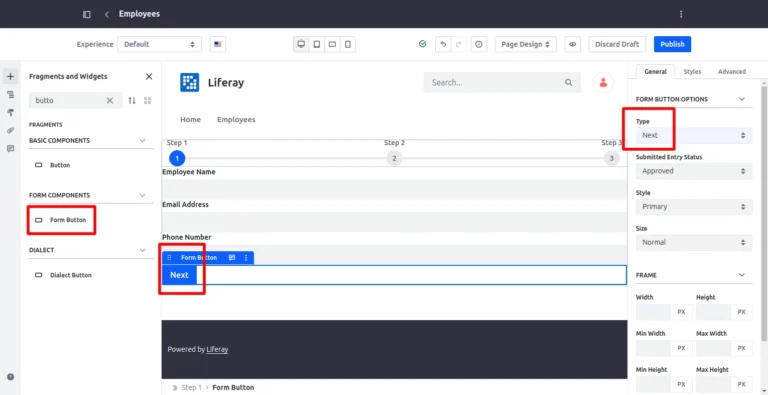The height and width of the screenshot is (395, 768).
Task: Open the Form Button comment icon
Action: (232, 258)
